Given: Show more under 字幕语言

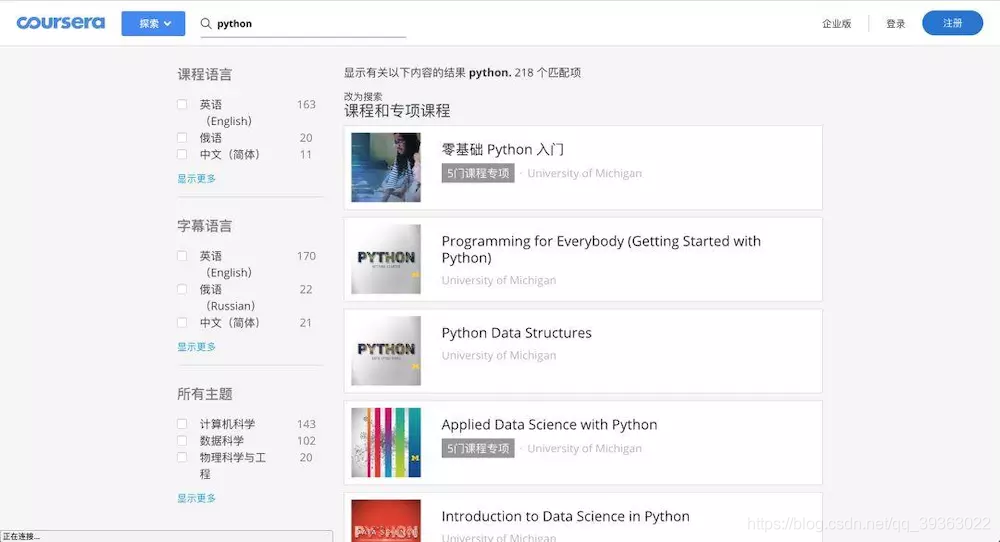Looking at the screenshot, I should click(x=196, y=347).
